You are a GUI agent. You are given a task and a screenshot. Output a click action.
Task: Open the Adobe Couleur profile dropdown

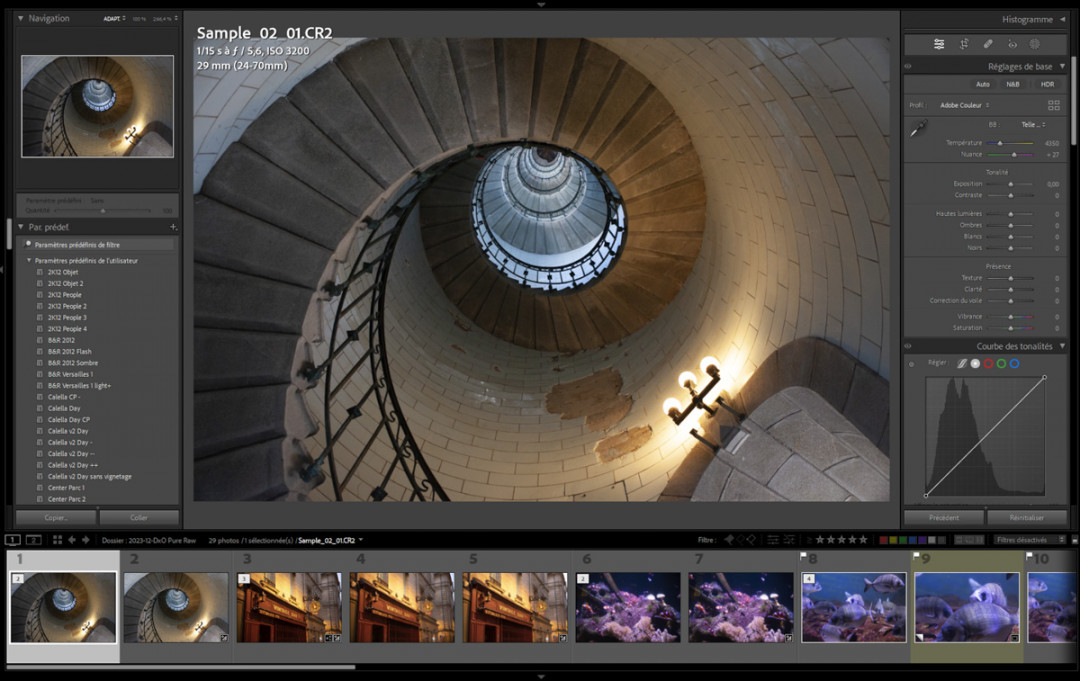[x=964, y=105]
